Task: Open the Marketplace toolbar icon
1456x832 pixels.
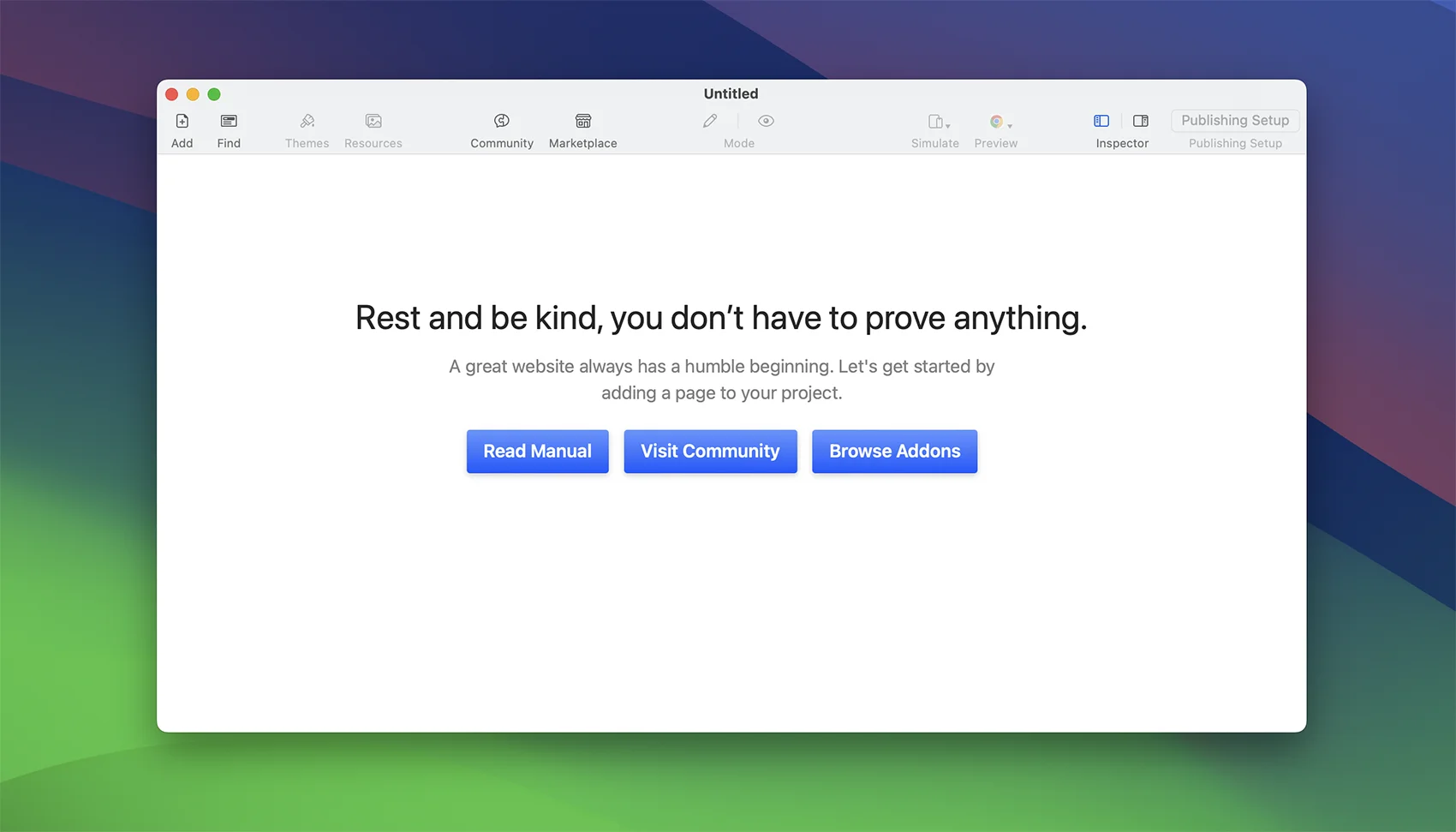Action: (583, 122)
